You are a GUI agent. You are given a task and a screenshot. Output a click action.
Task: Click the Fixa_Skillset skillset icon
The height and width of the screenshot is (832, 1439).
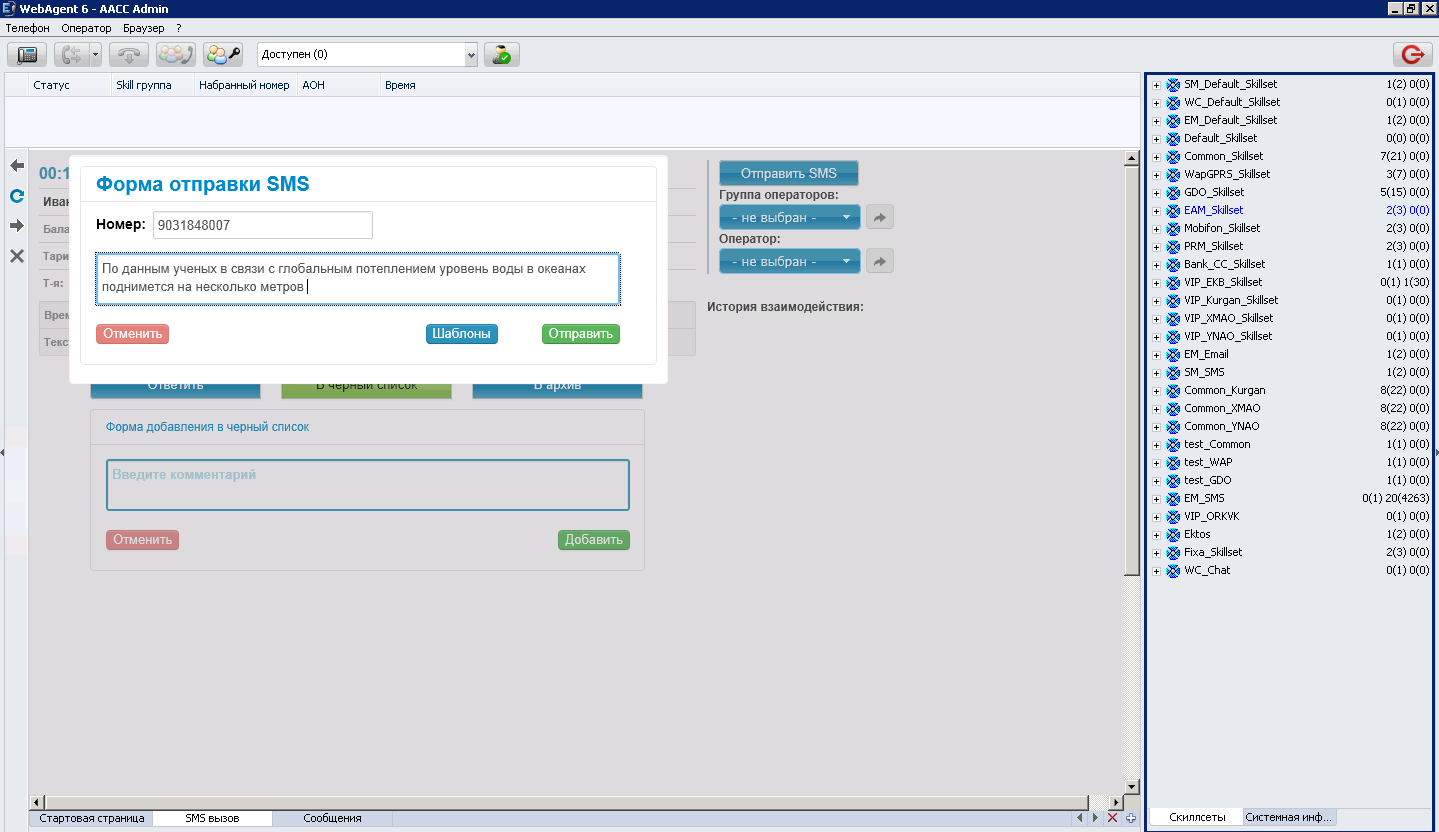1173,552
